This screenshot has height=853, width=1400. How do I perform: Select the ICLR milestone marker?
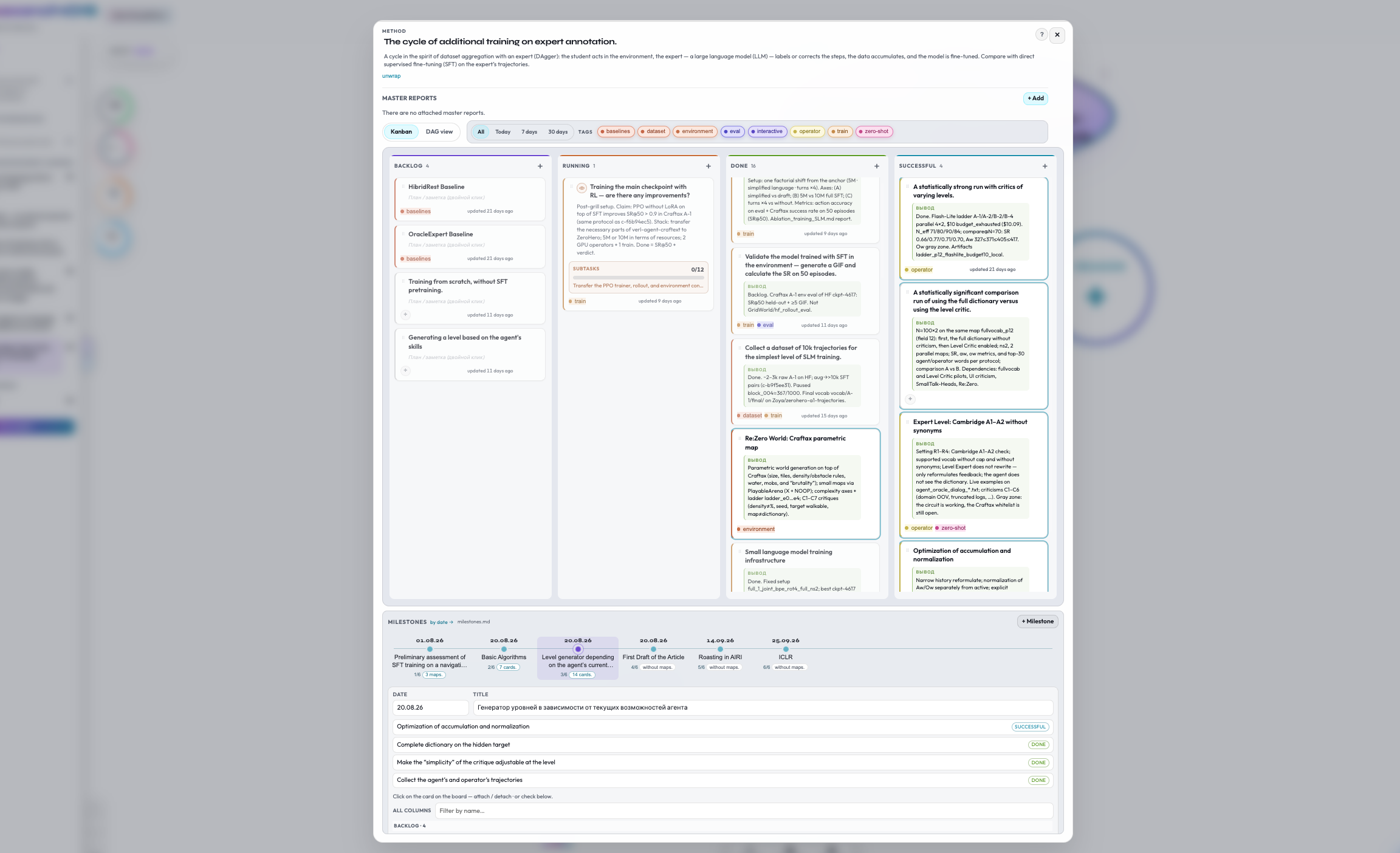[786, 649]
